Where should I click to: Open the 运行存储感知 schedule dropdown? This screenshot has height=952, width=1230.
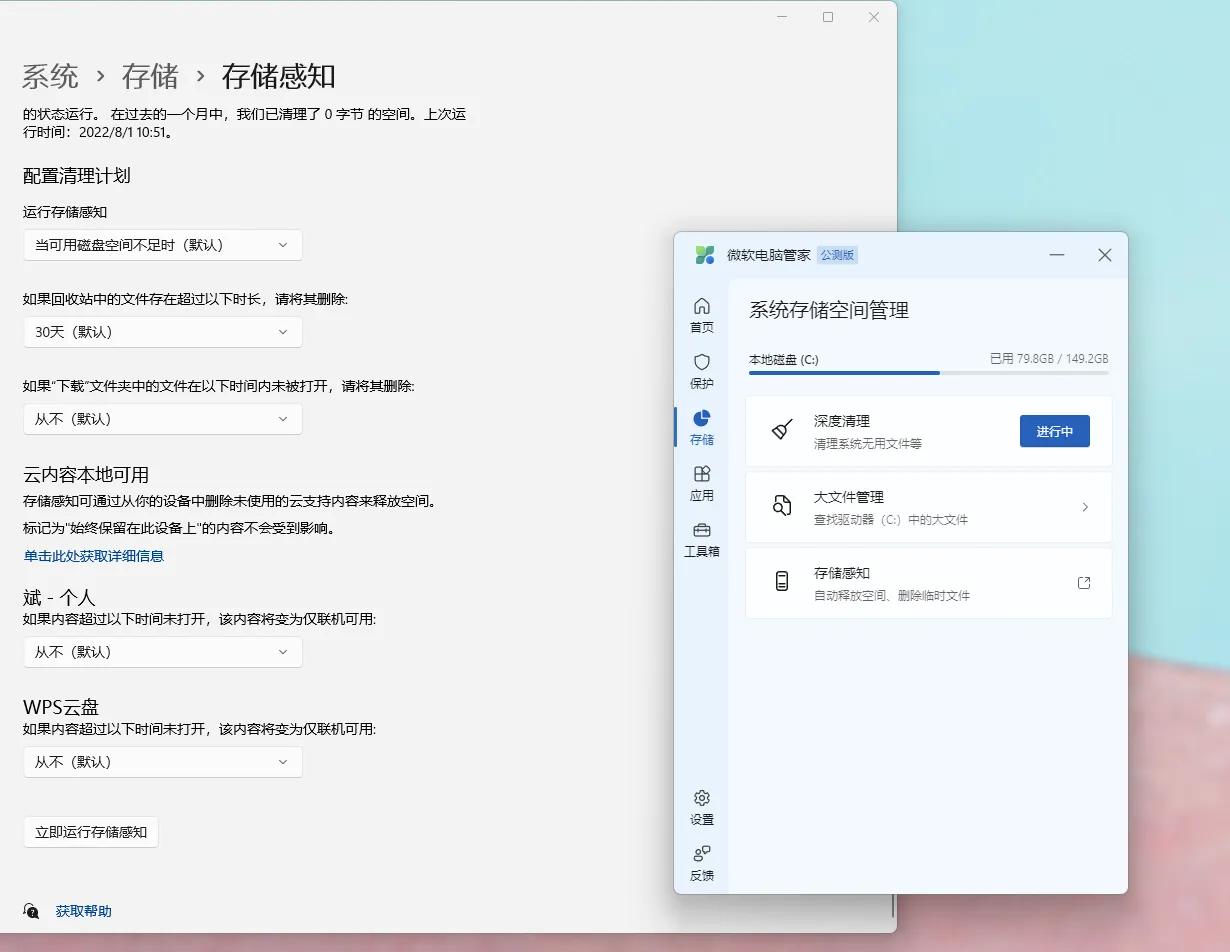(162, 245)
